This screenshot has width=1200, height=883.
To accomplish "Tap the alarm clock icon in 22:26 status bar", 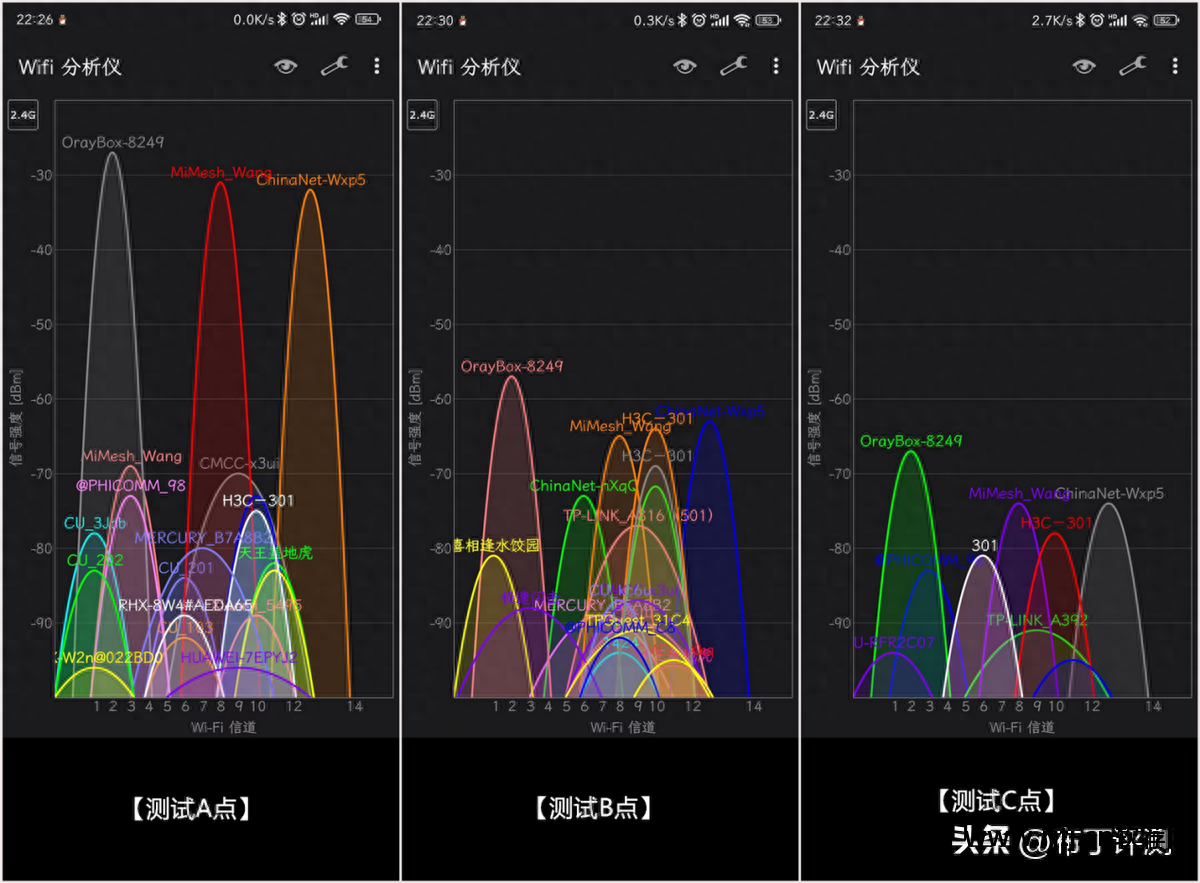I will click(x=297, y=20).
